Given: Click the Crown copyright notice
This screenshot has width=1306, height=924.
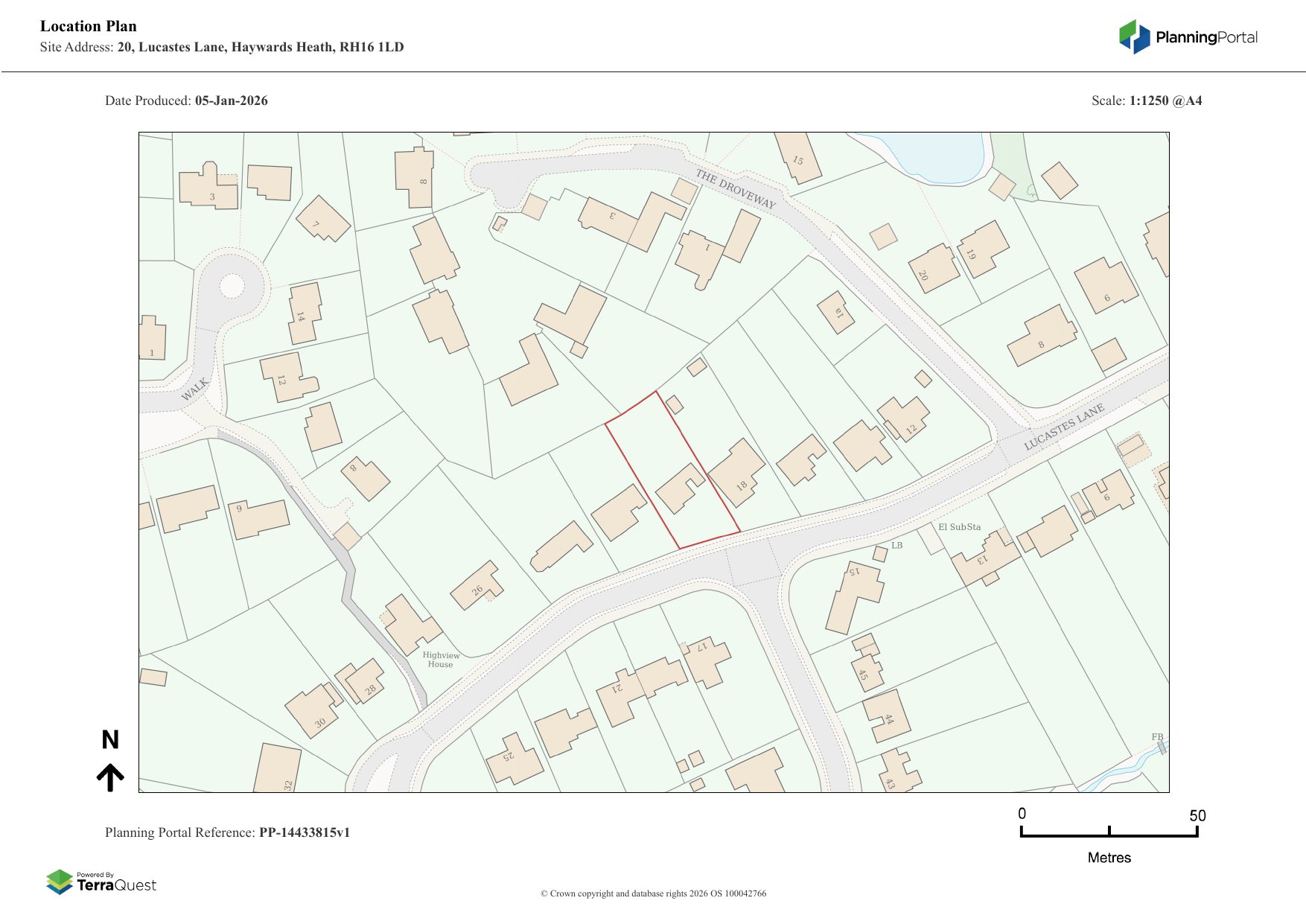Looking at the screenshot, I should click(653, 893).
